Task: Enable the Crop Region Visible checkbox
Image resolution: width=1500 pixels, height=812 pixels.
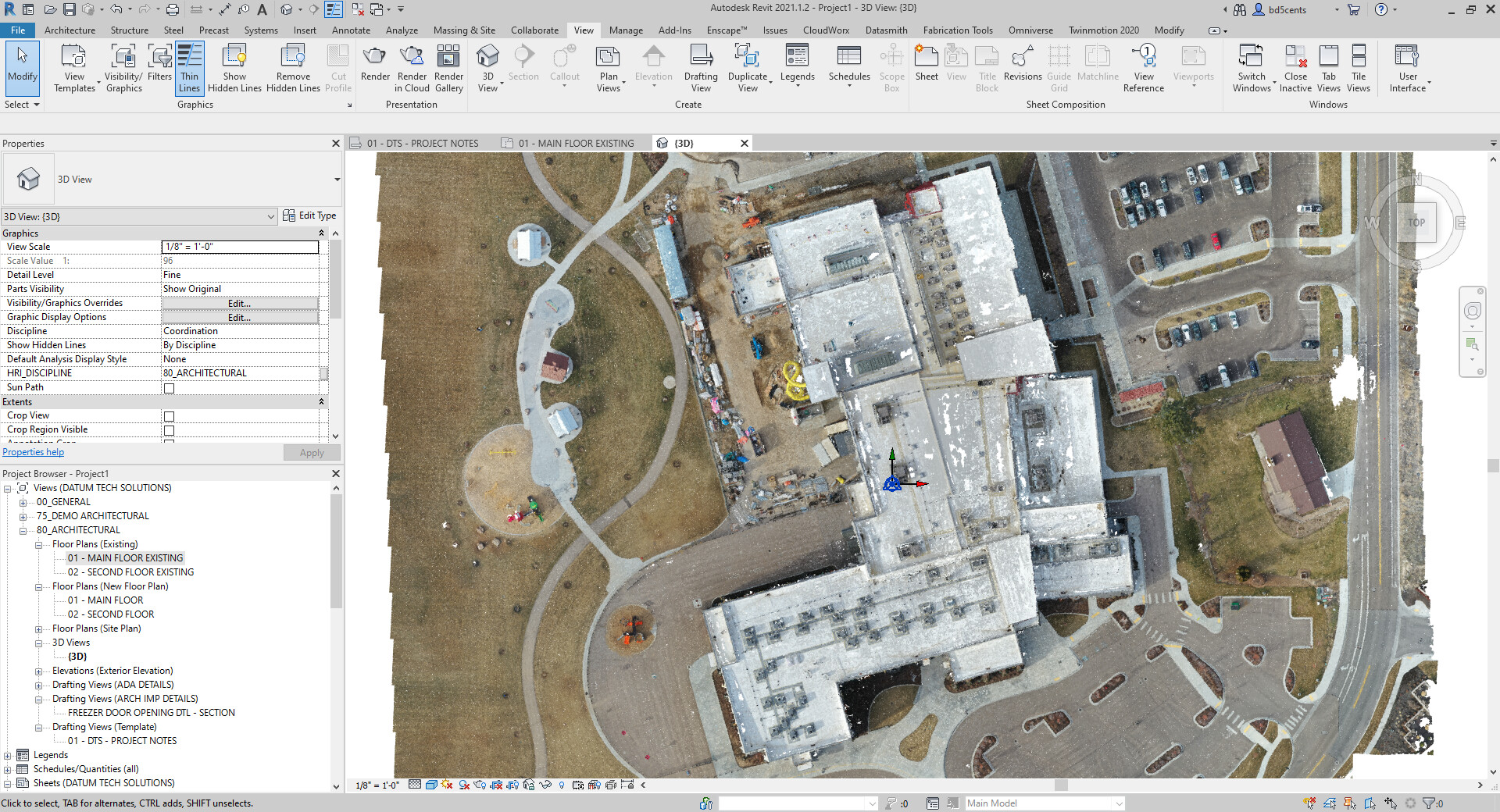Action: tap(170, 429)
